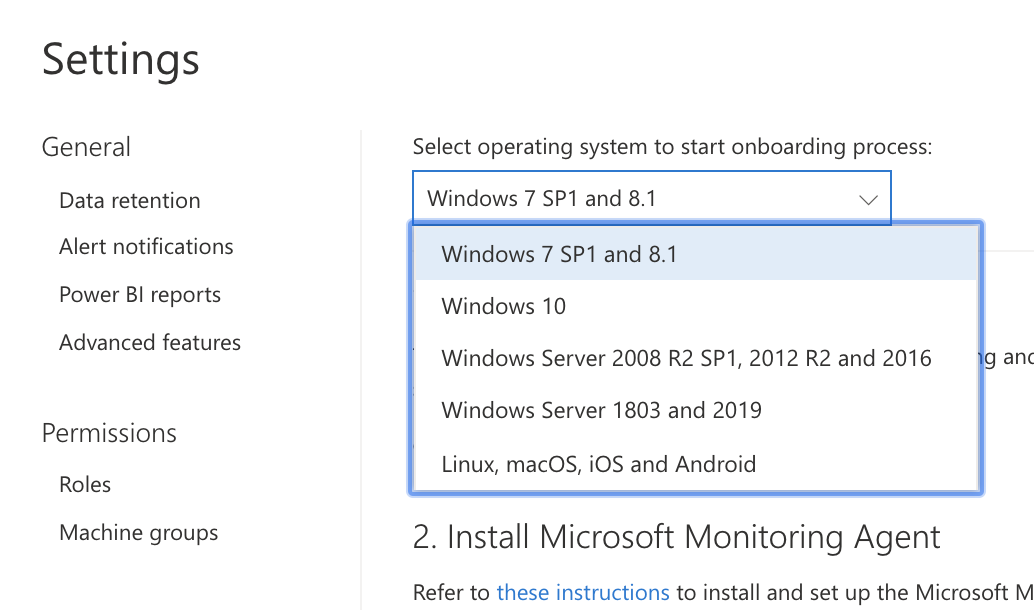Click the Permissions section heading
This screenshot has height=610, width=1034.
tap(109, 433)
